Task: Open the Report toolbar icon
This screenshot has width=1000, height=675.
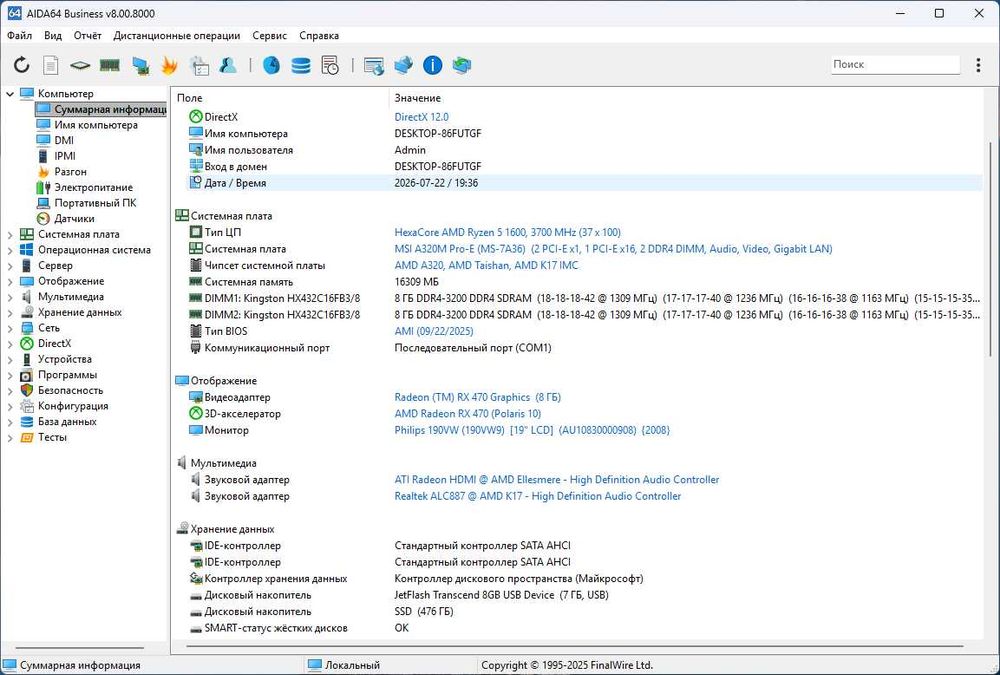Action: tap(51, 65)
